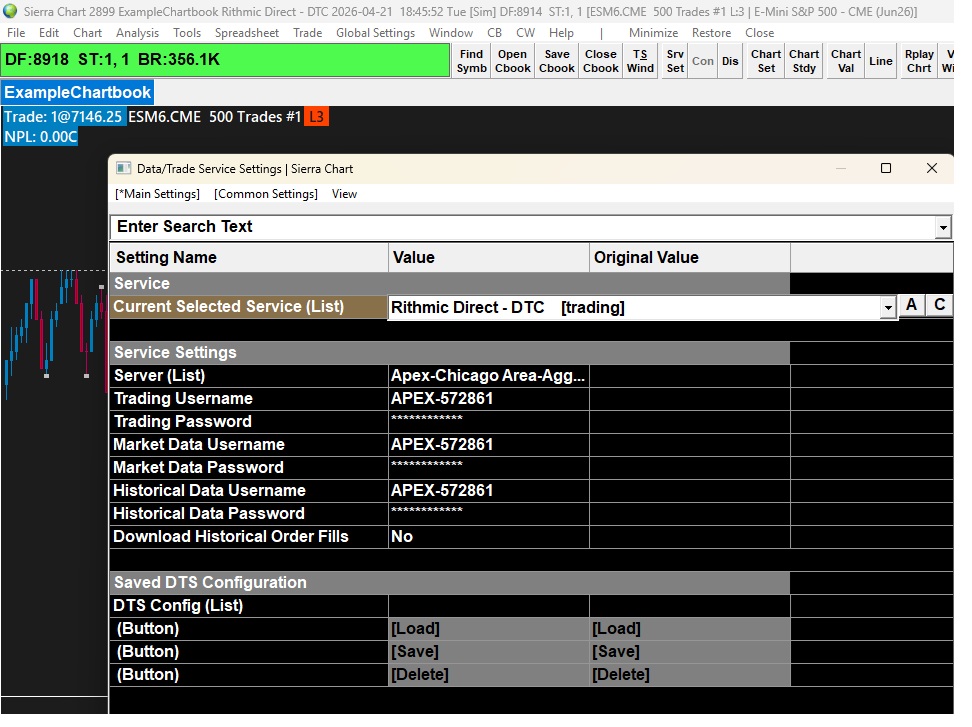
Task: Open the Help menu
Action: coord(561,33)
